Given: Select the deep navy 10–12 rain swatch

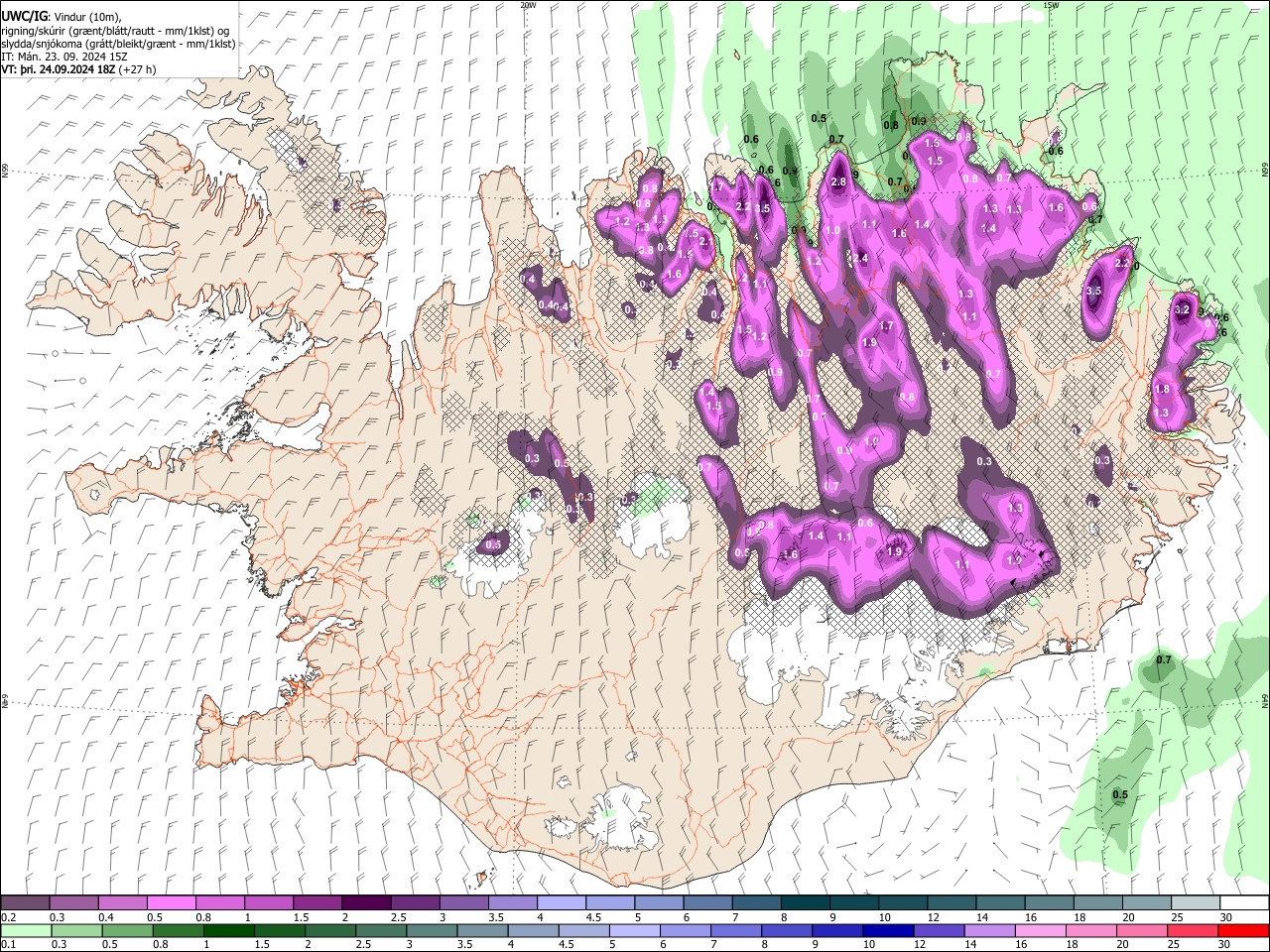Looking at the screenshot, I should (886, 930).
